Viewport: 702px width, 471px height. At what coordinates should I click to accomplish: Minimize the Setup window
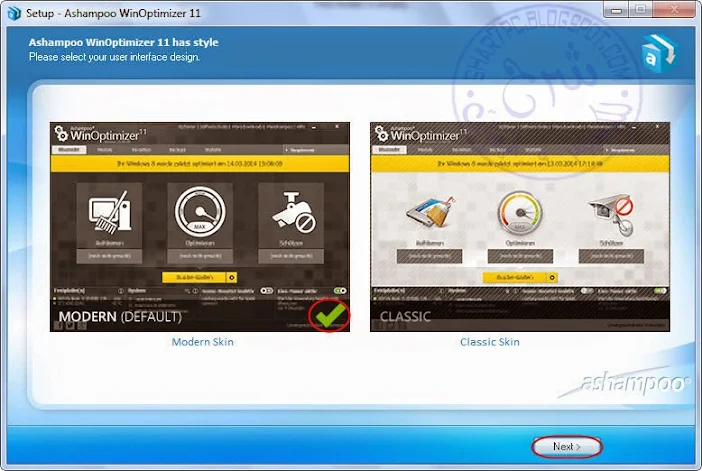click(616, 9)
